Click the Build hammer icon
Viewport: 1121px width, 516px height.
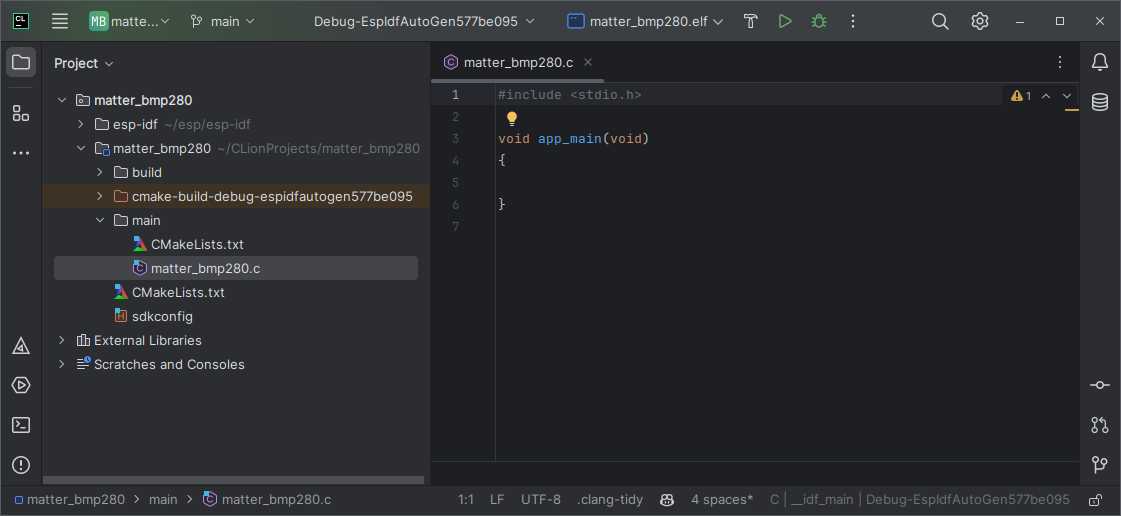click(751, 21)
